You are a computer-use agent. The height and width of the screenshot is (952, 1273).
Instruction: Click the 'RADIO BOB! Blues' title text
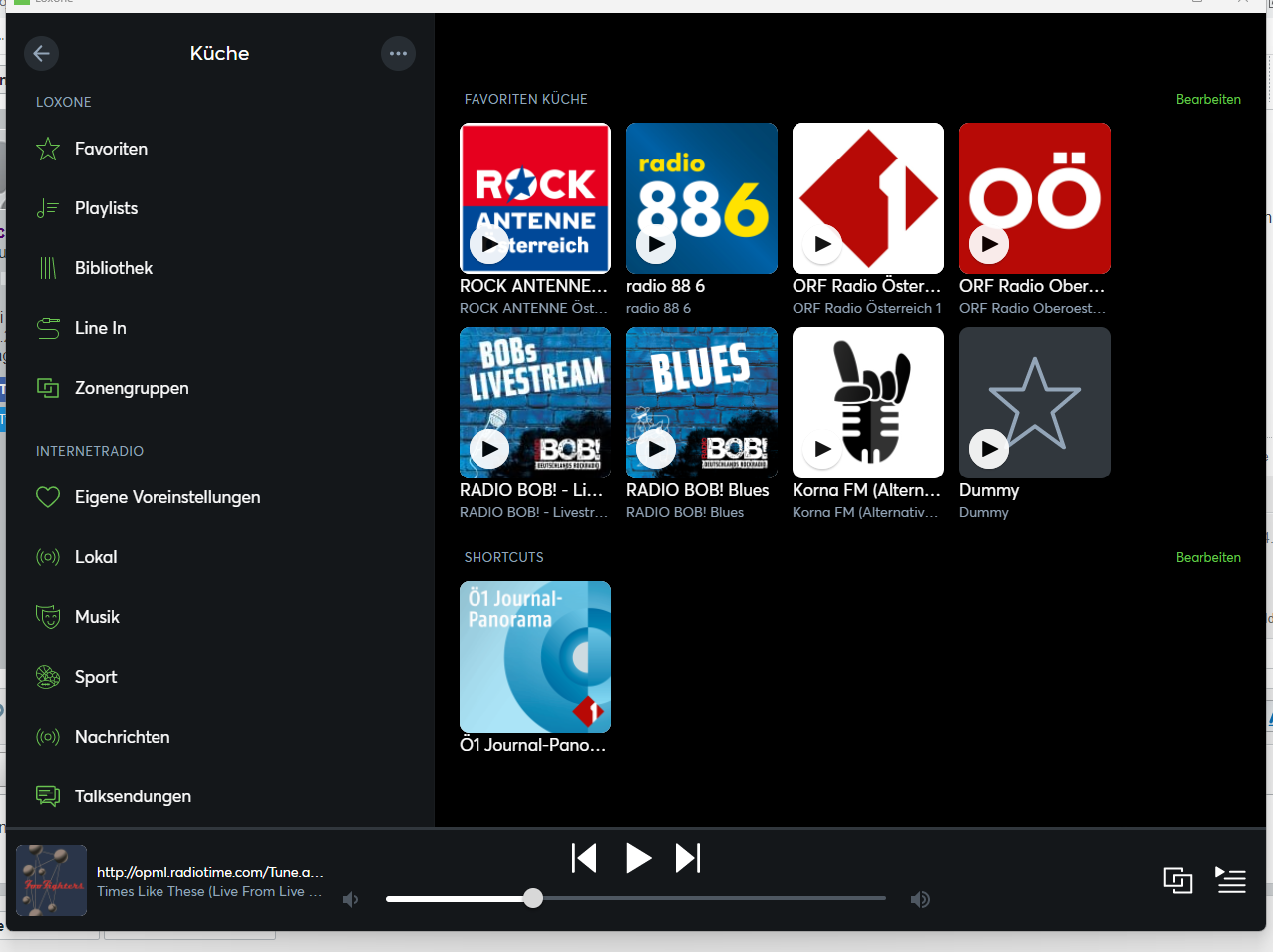coord(698,490)
